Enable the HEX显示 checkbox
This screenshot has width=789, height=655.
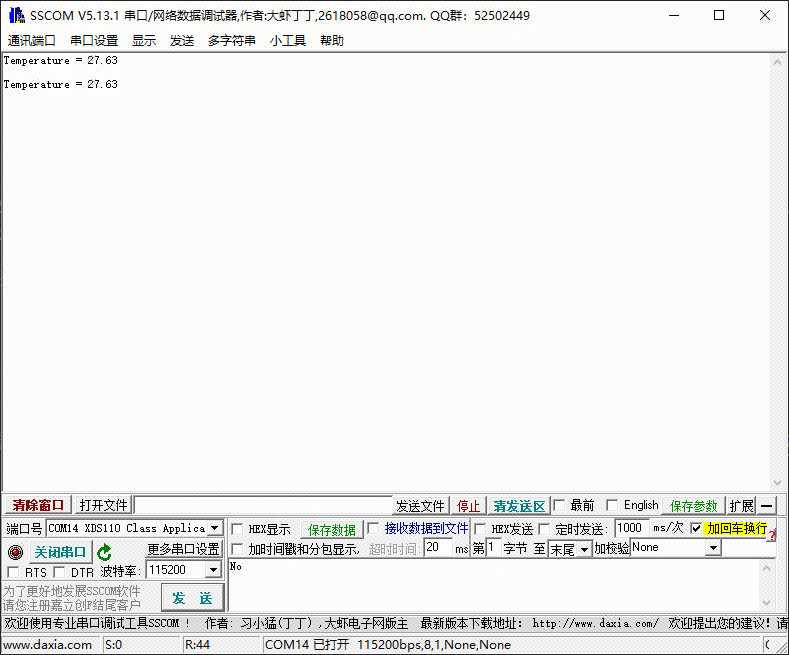coord(236,529)
